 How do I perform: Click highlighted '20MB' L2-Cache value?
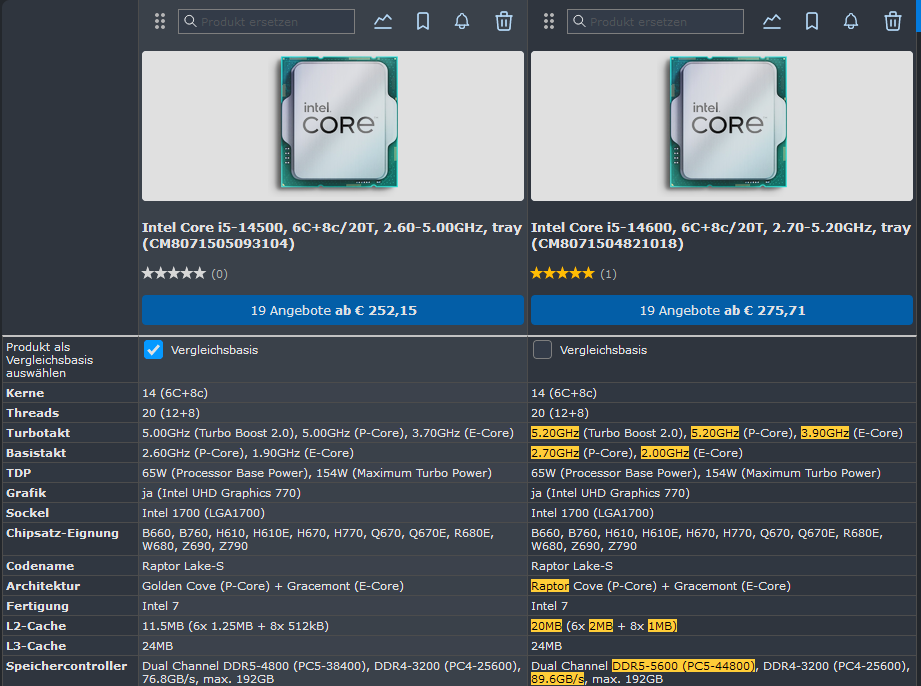tap(546, 626)
